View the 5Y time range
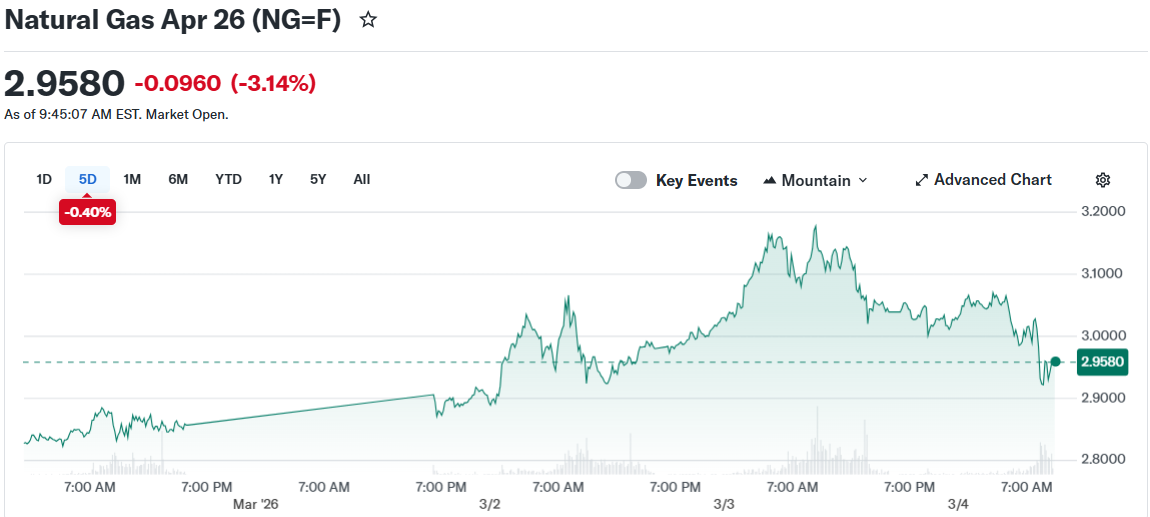The height and width of the screenshot is (517, 1150). coord(318,180)
